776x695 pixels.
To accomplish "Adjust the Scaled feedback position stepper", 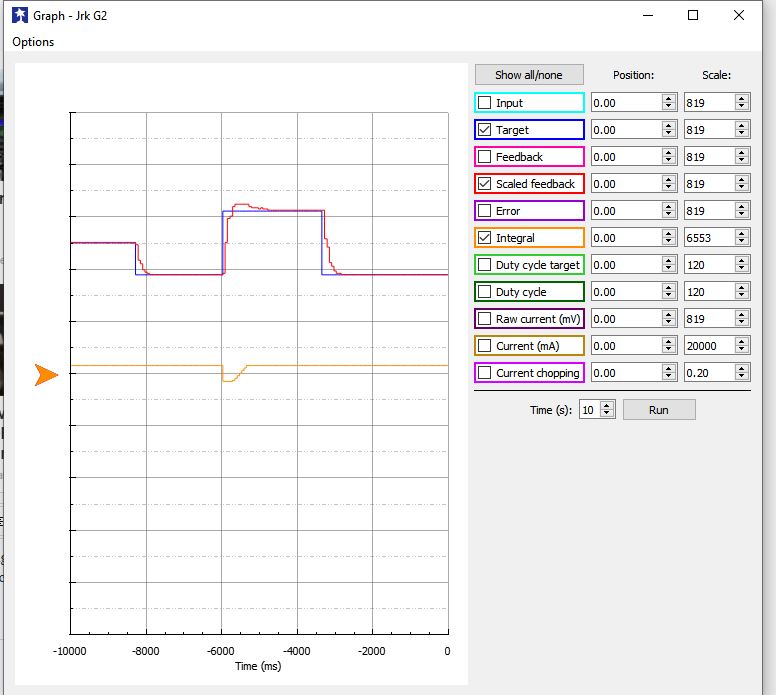I will tap(669, 184).
